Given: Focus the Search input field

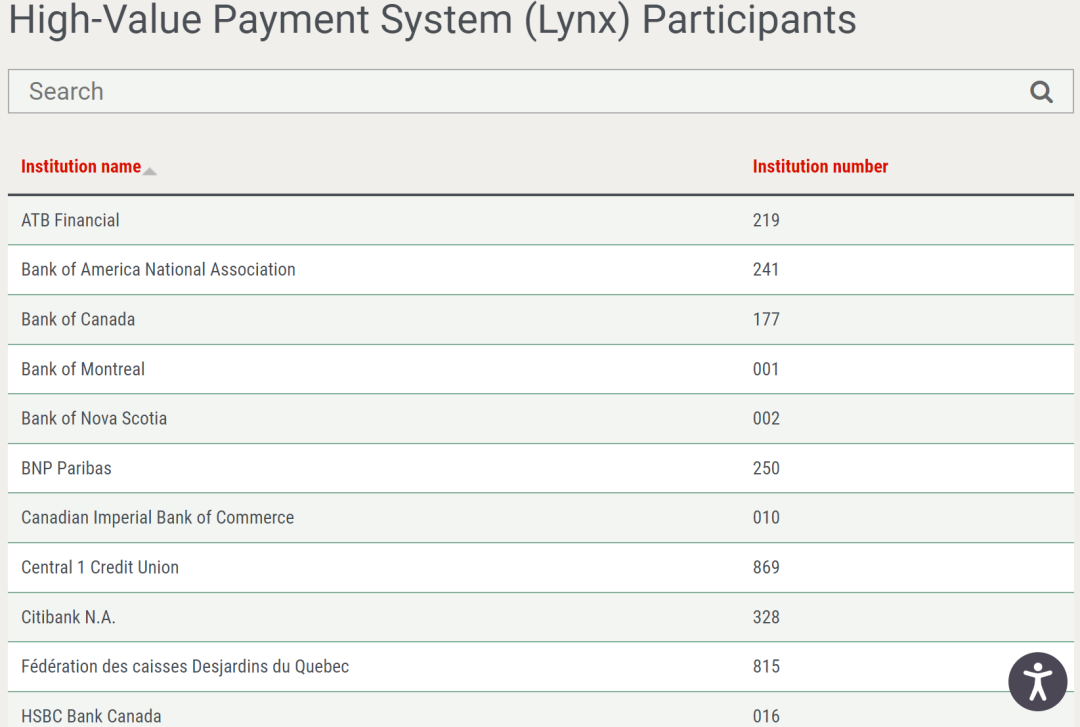Looking at the screenshot, I should coord(541,91).
